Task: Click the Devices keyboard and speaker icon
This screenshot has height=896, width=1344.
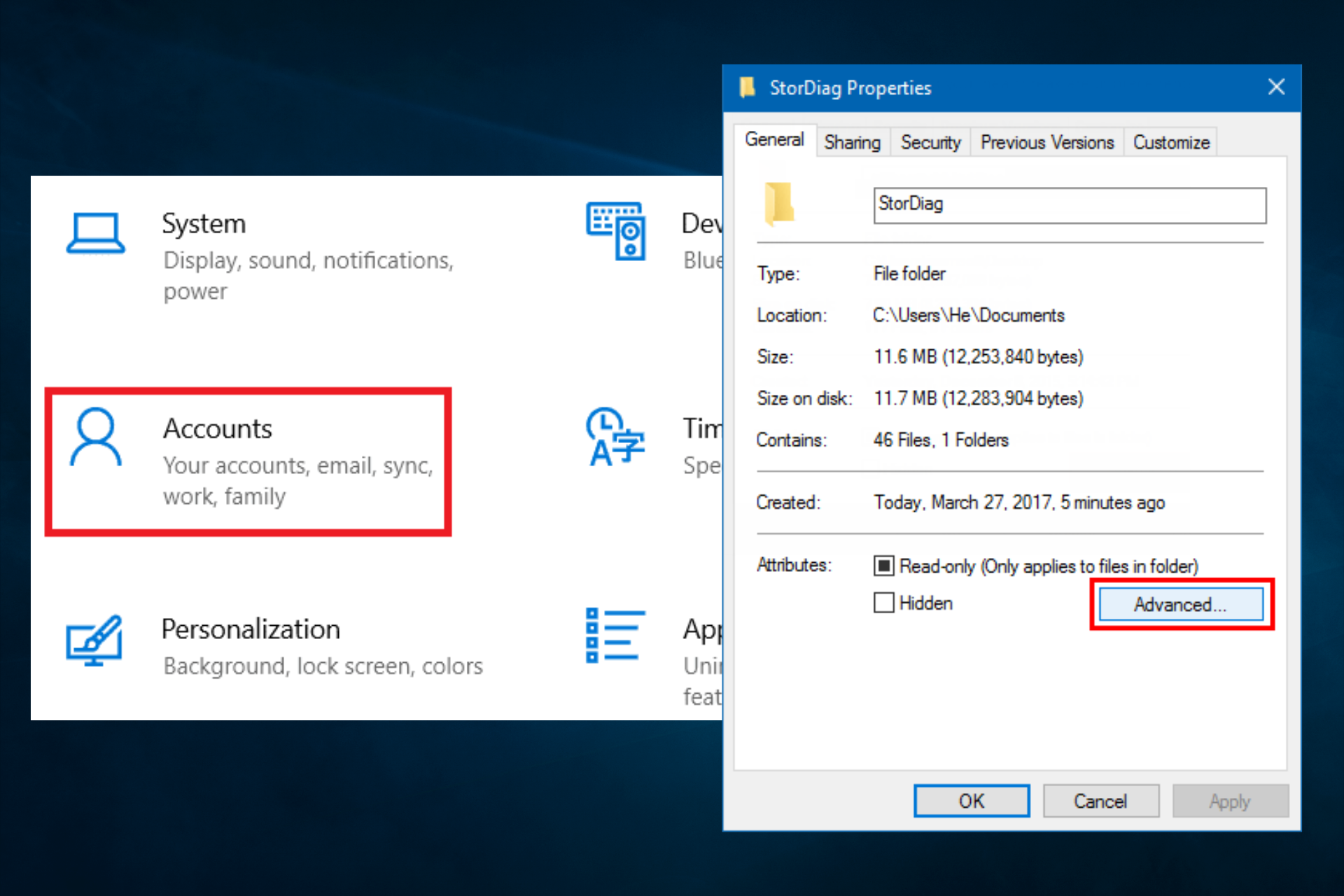Action: [616, 231]
